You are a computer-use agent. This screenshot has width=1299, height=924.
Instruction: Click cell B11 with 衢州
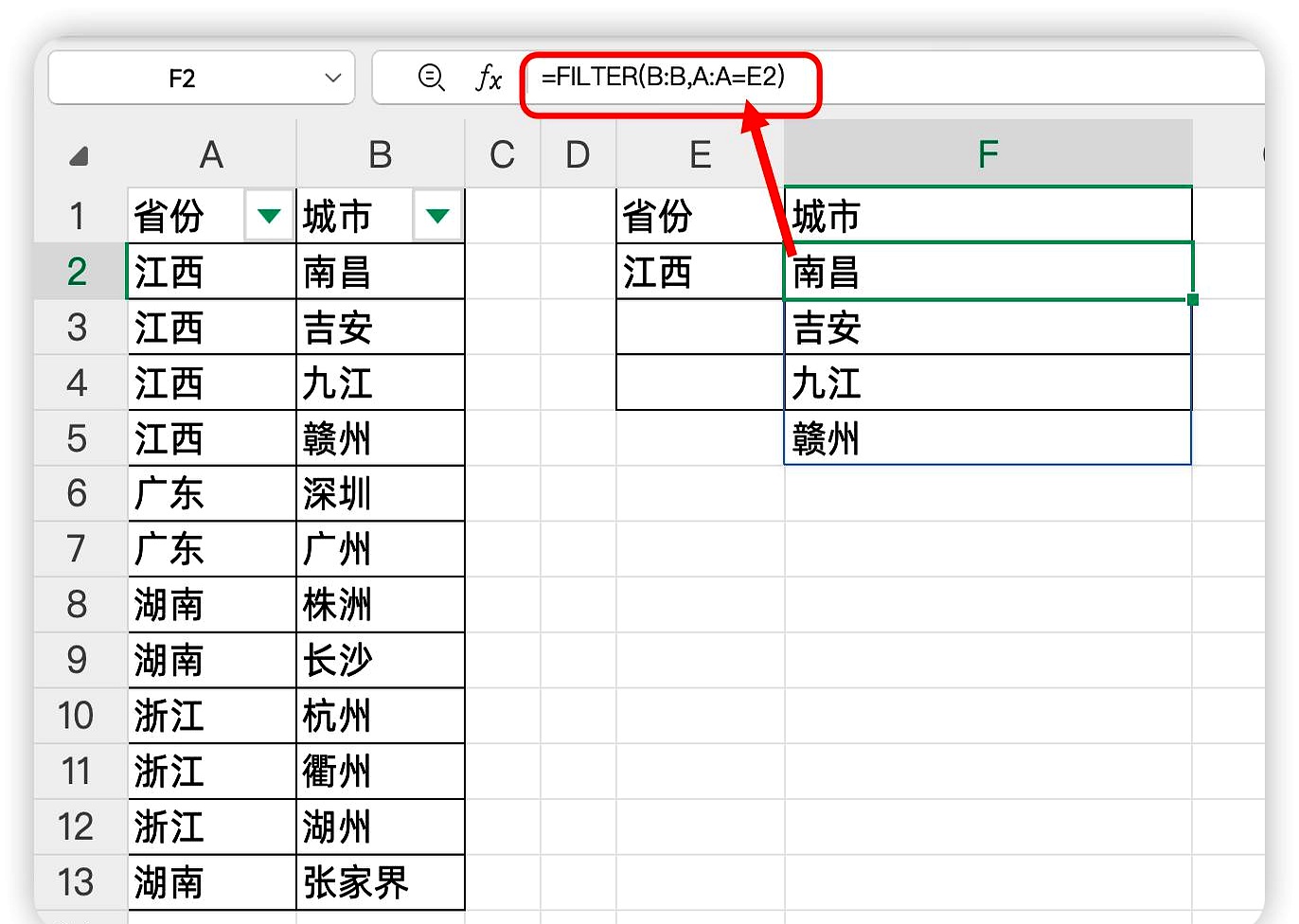(381, 771)
